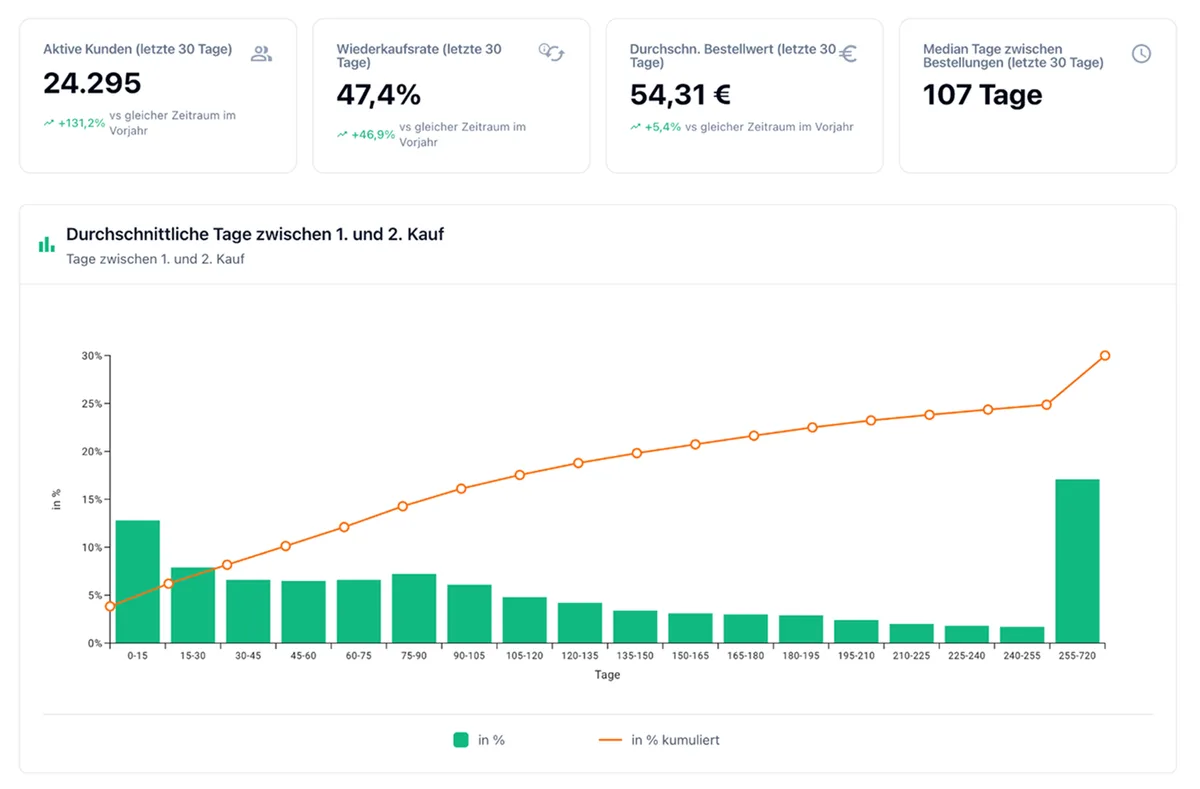Viewport: 1200px width, 789px height.
Task: Click the green bar chart icon beside title
Action: (46, 243)
